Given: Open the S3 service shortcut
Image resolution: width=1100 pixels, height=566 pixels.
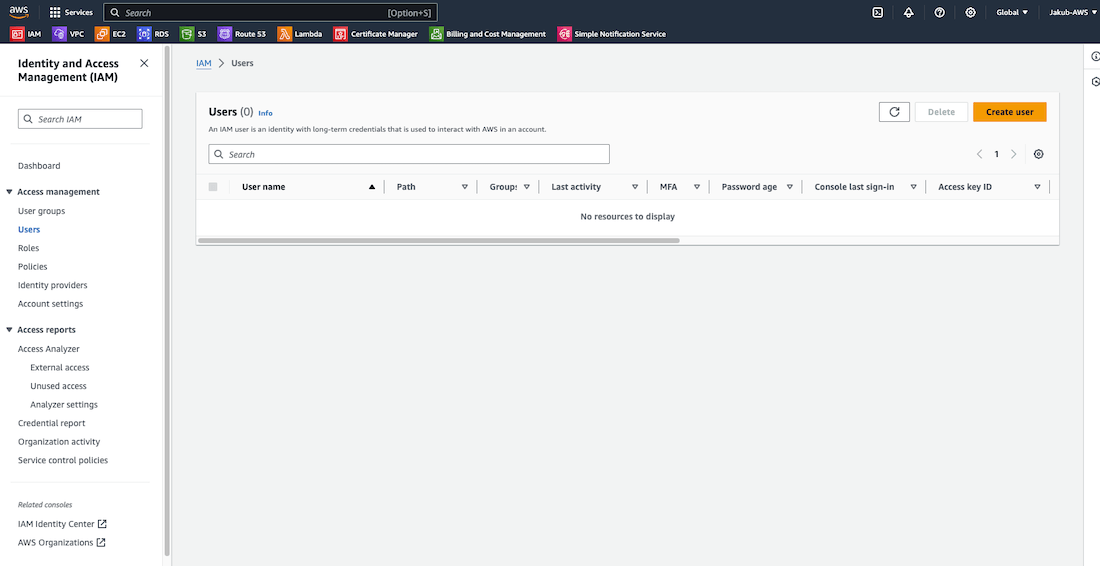Looking at the screenshot, I should click(x=194, y=34).
